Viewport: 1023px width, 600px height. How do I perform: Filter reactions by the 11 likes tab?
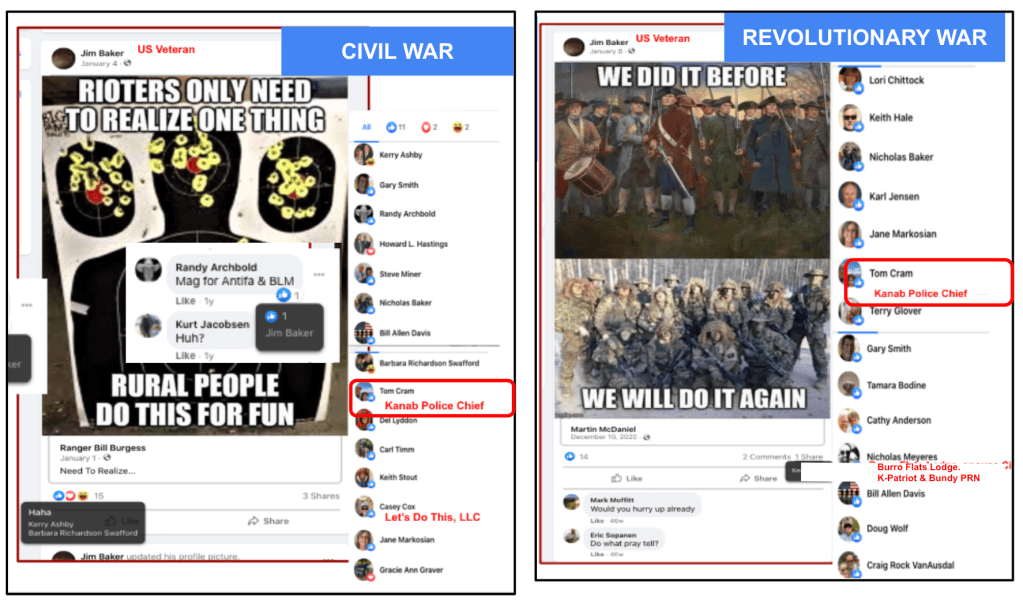pyautogui.click(x=396, y=127)
